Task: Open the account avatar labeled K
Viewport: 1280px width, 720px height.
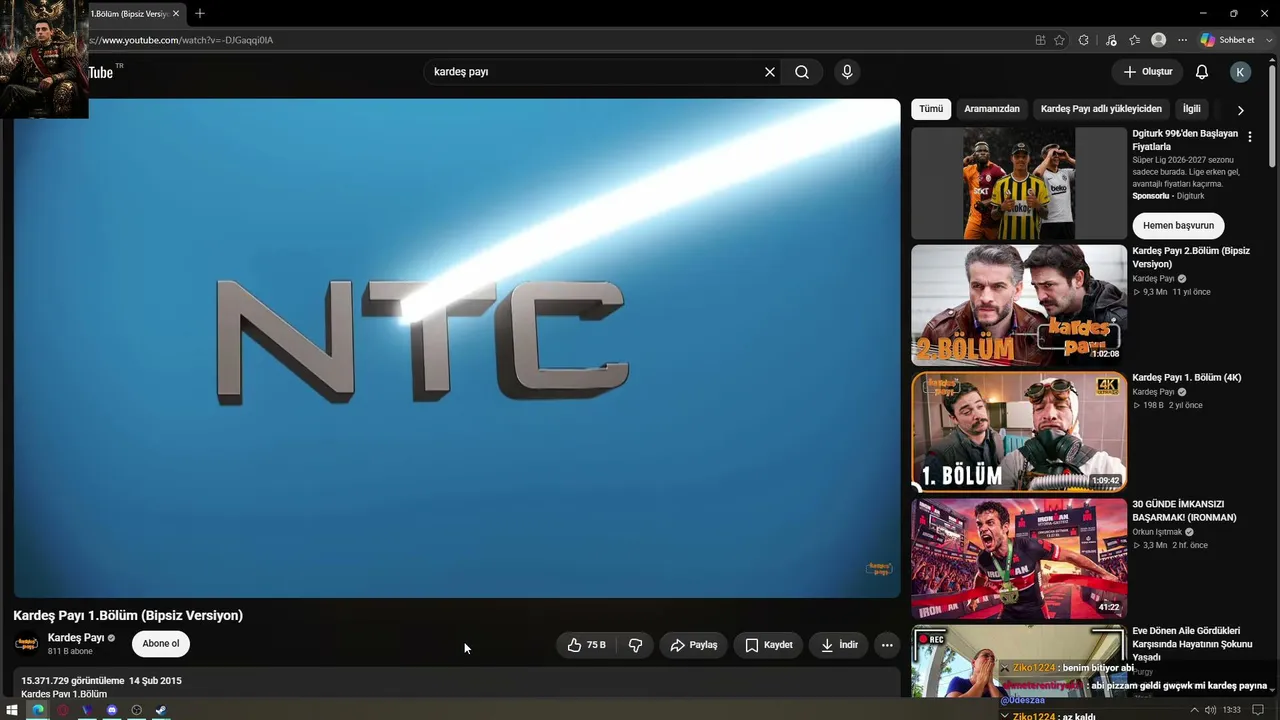Action: click(1240, 72)
